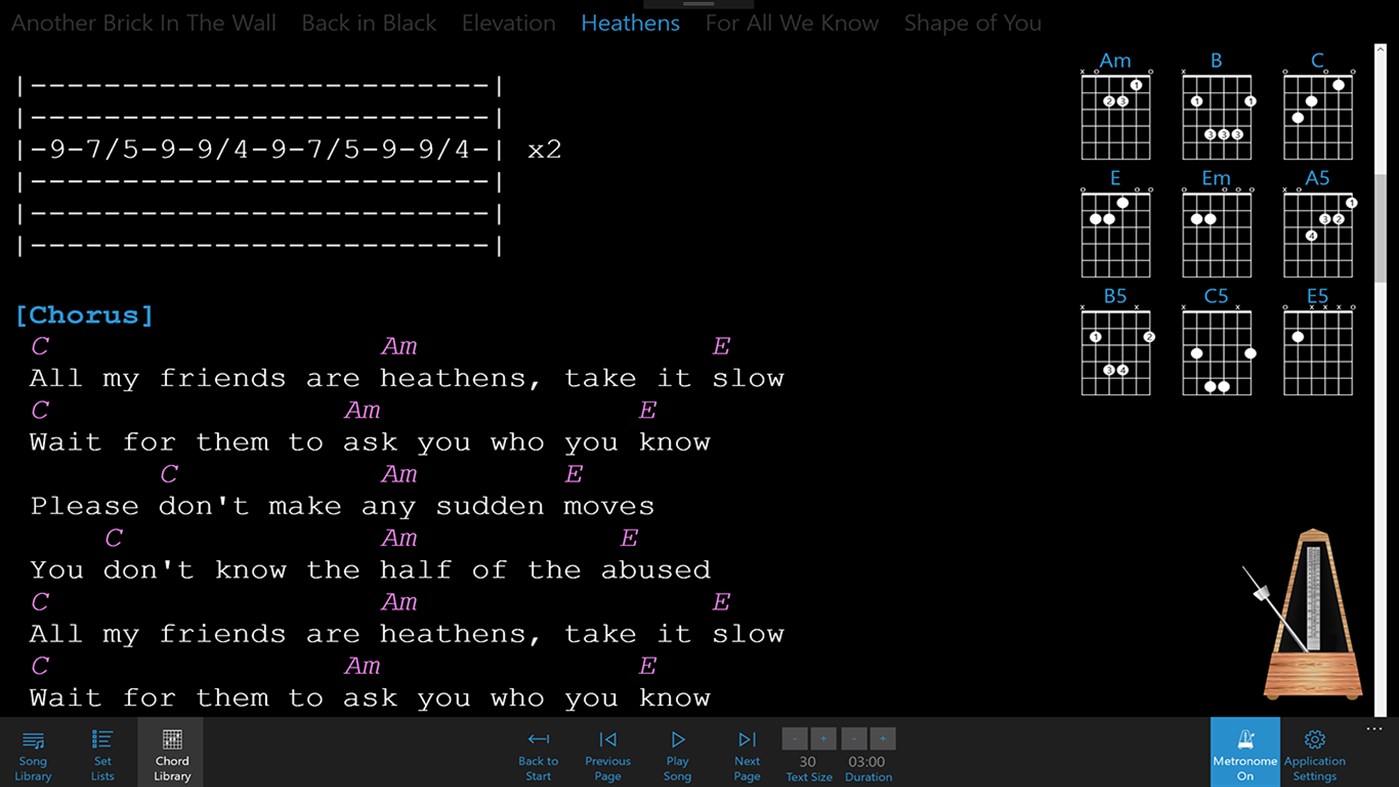Jump Back to Start of the song
This screenshot has width=1399, height=787.
[x=538, y=752]
